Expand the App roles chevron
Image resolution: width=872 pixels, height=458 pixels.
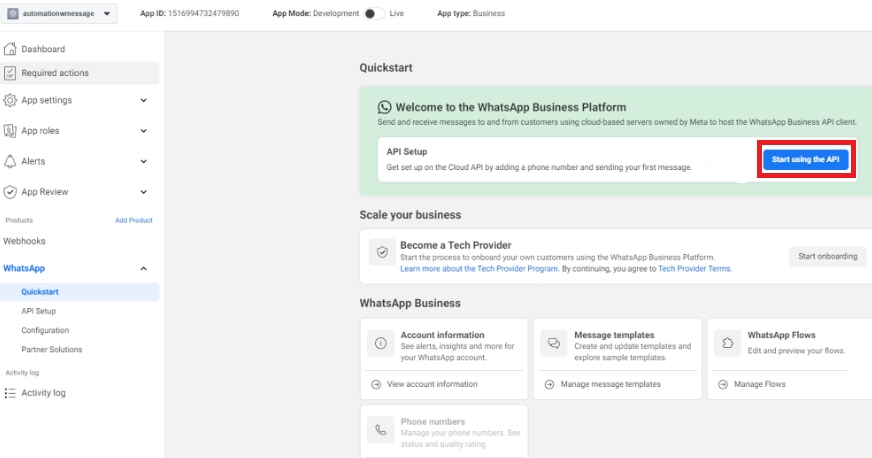(143, 131)
